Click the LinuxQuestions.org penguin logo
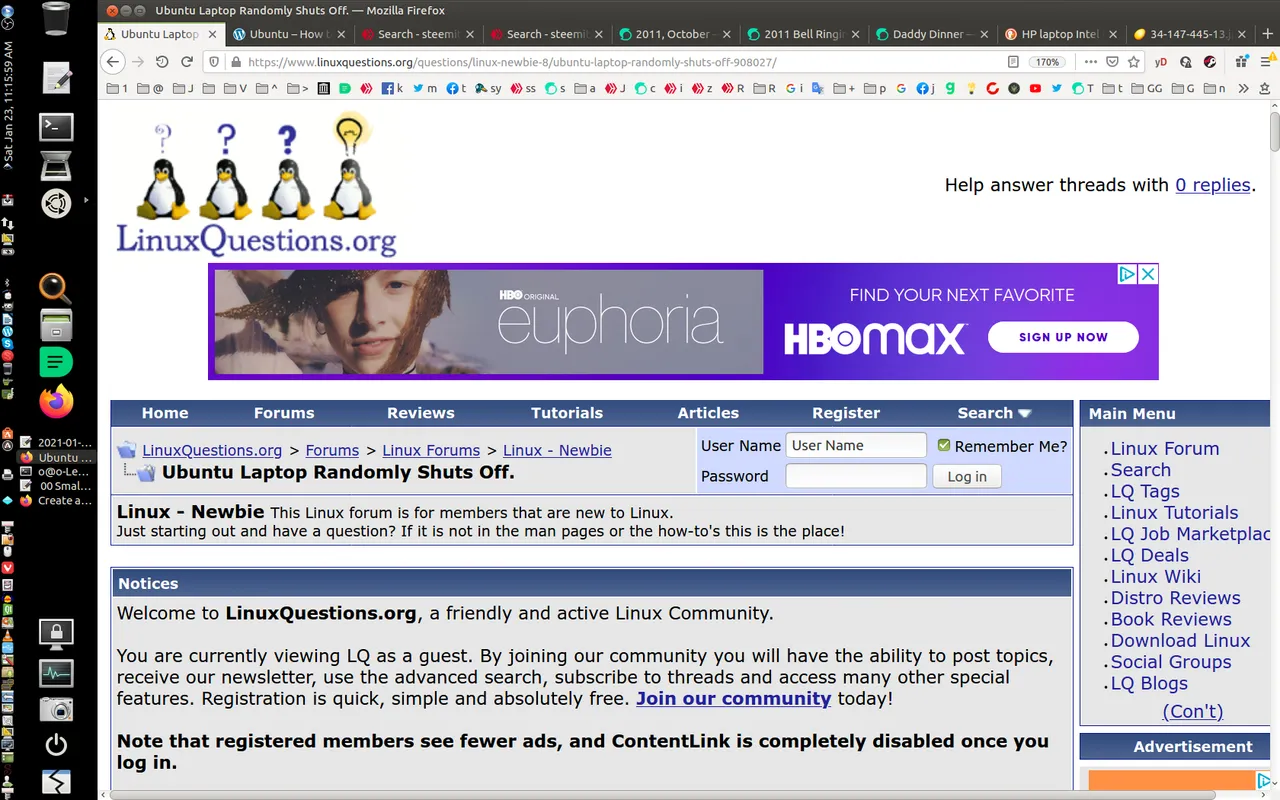Screen dimensions: 1280x800 257,185
